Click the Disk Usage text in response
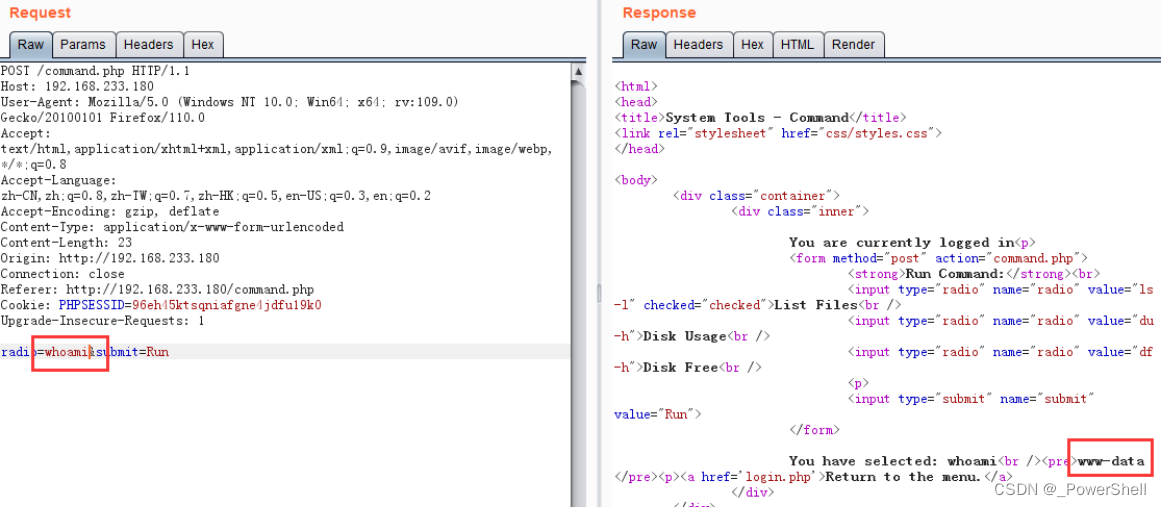Viewport: 1161px width, 507px height. (x=686, y=337)
